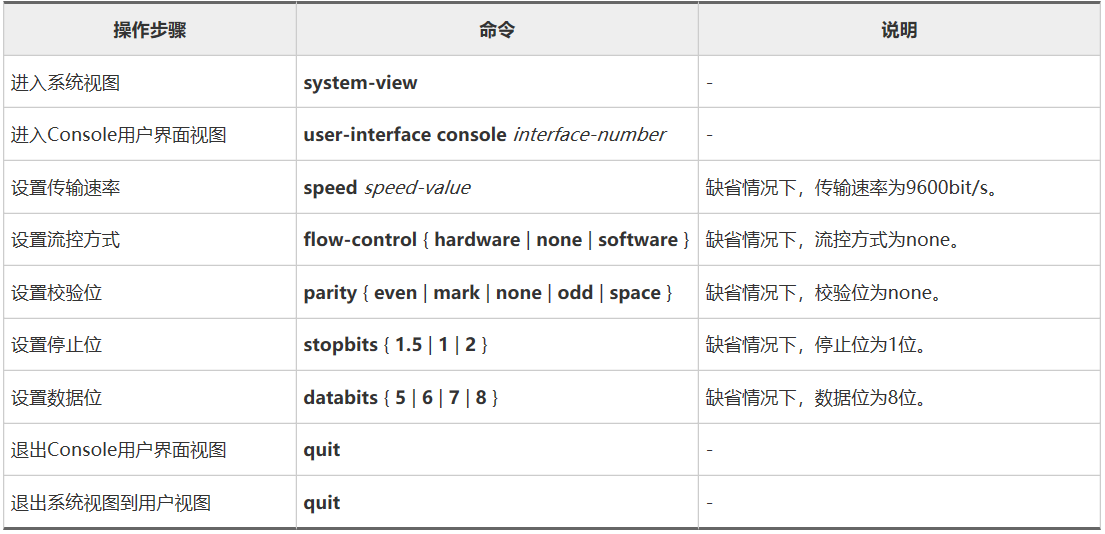Click the 设置流控方式 step cell
Image resolution: width=1105 pixels, height=534 pixels.
[x=66, y=240]
